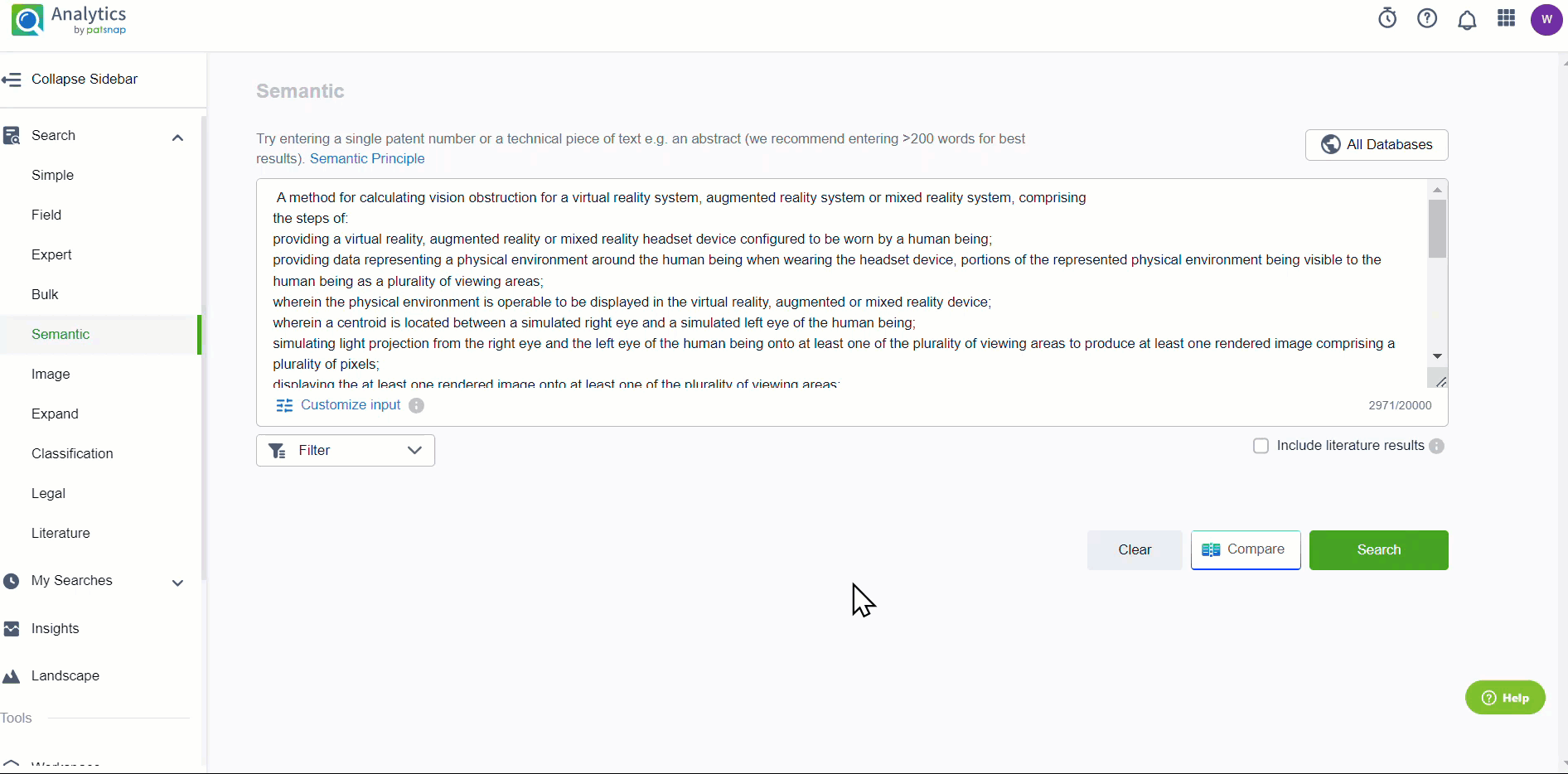
Task: Open the notifications bell
Action: coord(1467,20)
